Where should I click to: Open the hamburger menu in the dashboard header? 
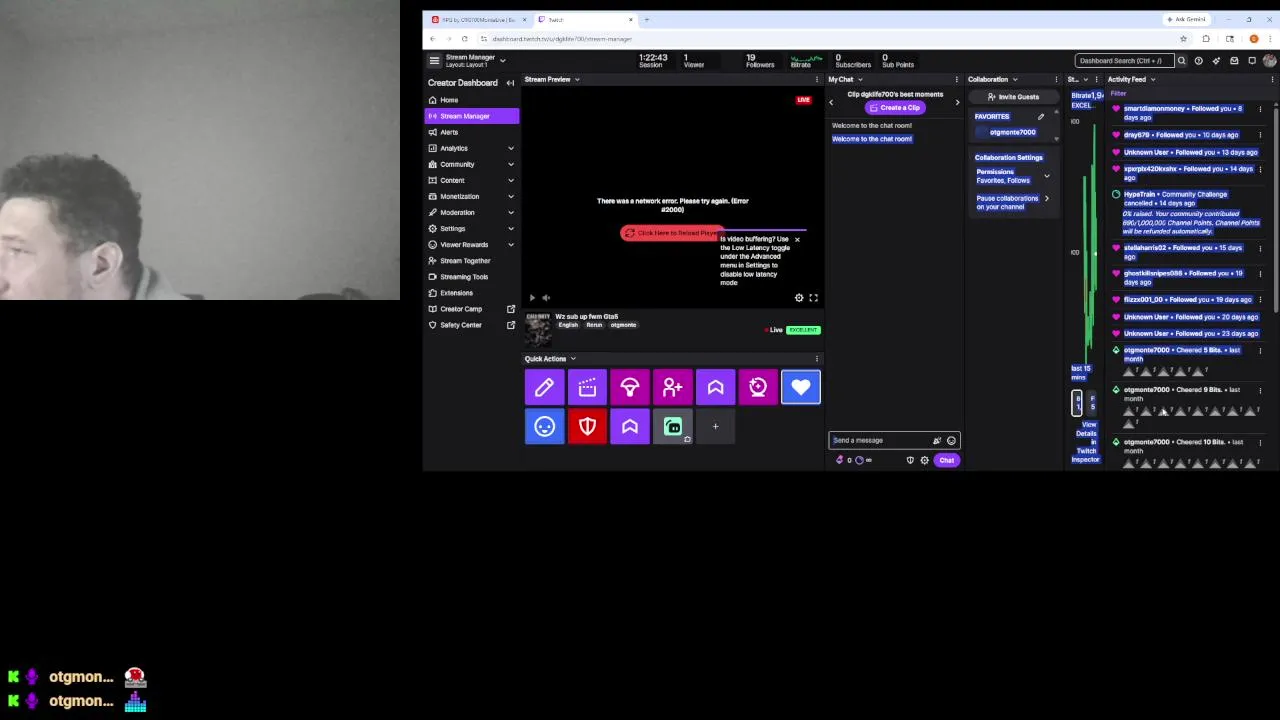(x=434, y=61)
